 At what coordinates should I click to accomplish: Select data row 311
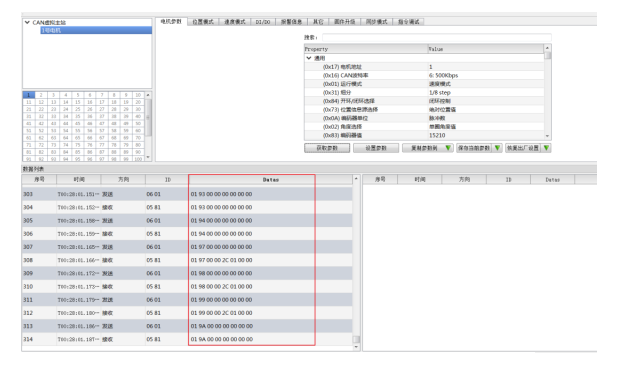[187, 300]
